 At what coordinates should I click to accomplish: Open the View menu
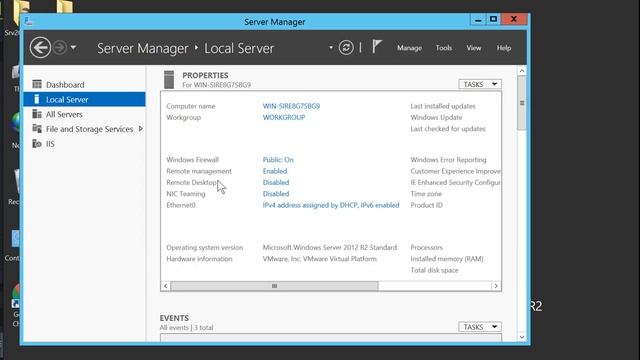(x=473, y=48)
